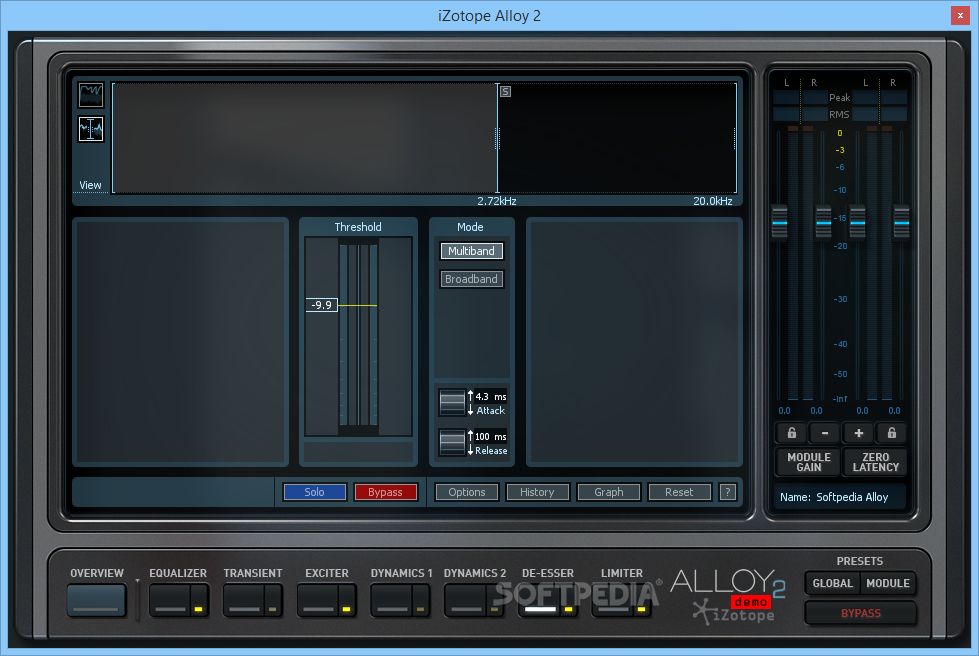Click the Presets Bypass button
This screenshot has height=656, width=979.
tap(860, 613)
